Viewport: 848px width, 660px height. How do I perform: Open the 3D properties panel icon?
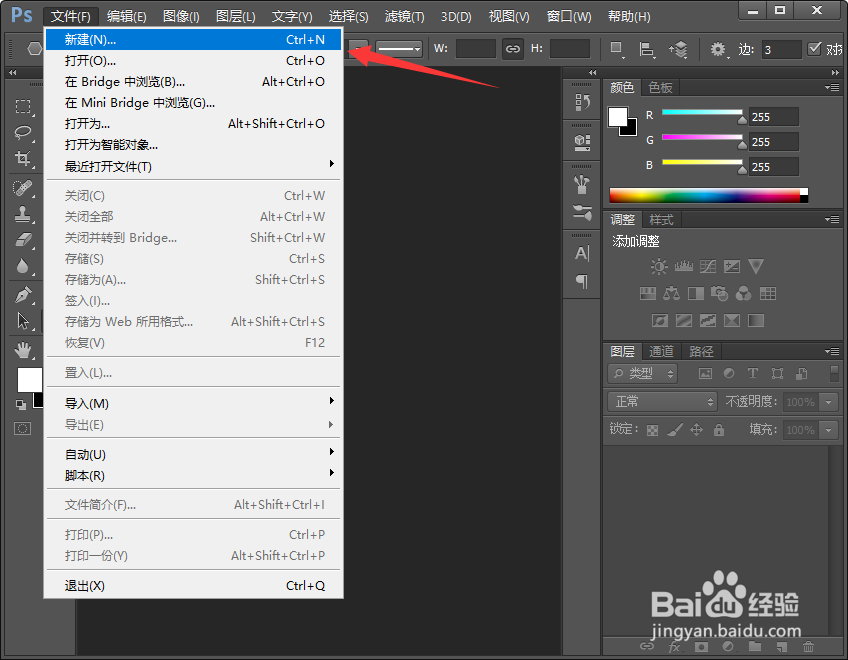pos(582,142)
